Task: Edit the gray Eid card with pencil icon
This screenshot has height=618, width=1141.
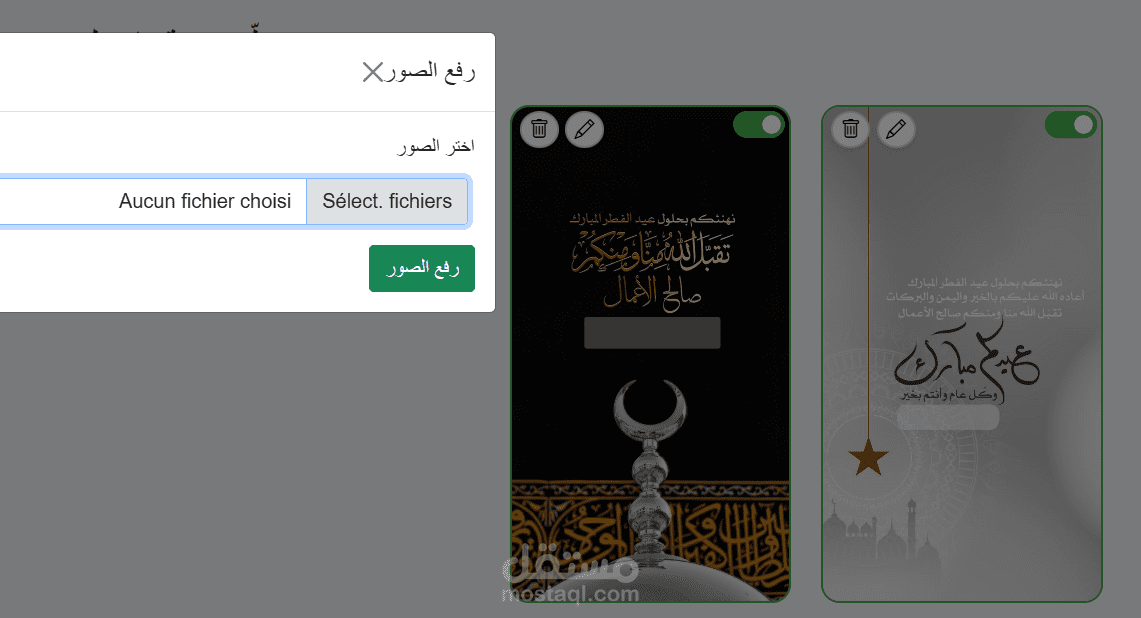Action: click(896, 129)
